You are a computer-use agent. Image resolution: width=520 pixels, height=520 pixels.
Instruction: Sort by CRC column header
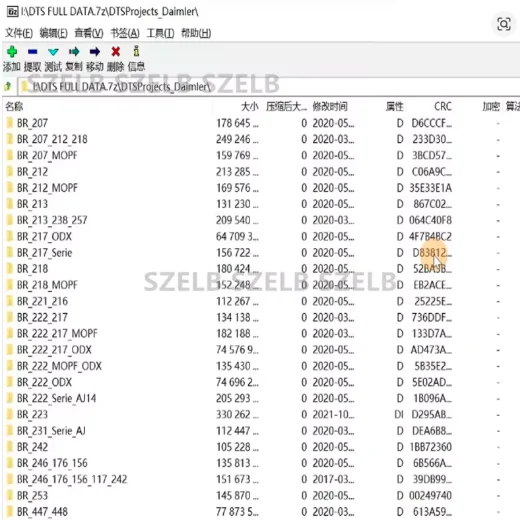[443, 107]
